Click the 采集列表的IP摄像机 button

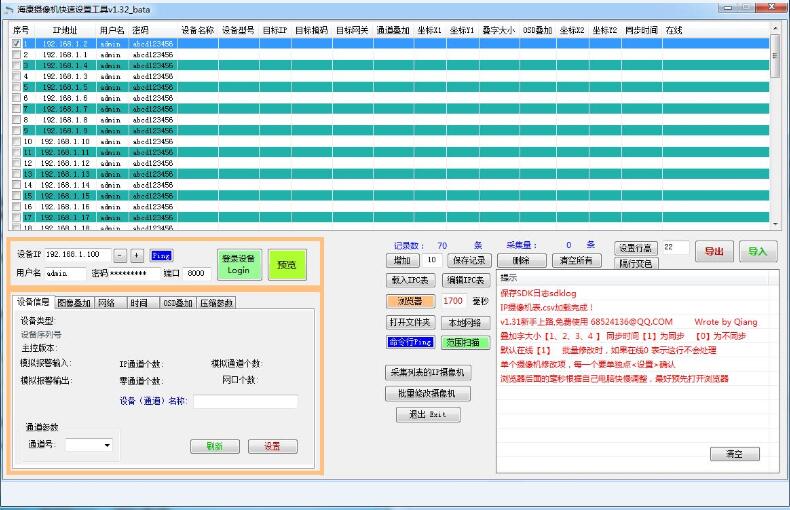coord(428,372)
